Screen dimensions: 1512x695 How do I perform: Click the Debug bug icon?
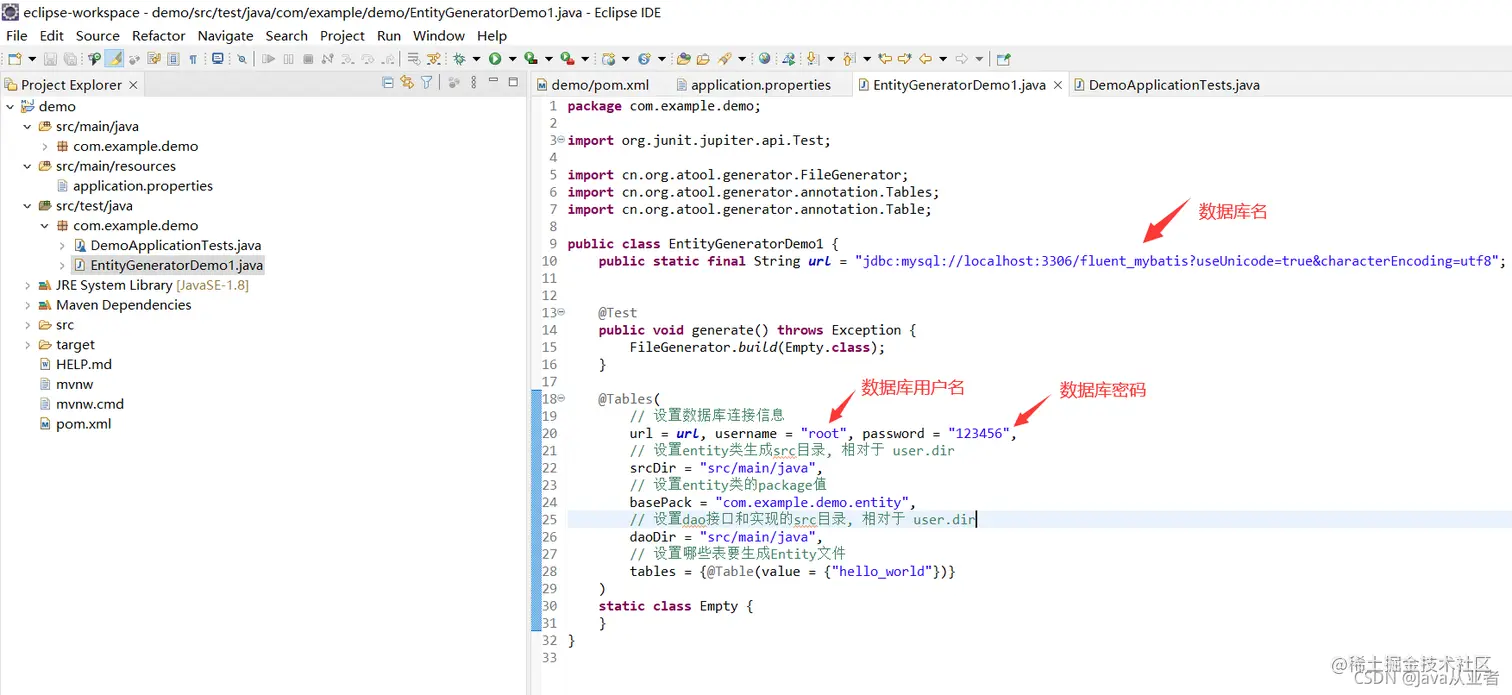(x=459, y=59)
